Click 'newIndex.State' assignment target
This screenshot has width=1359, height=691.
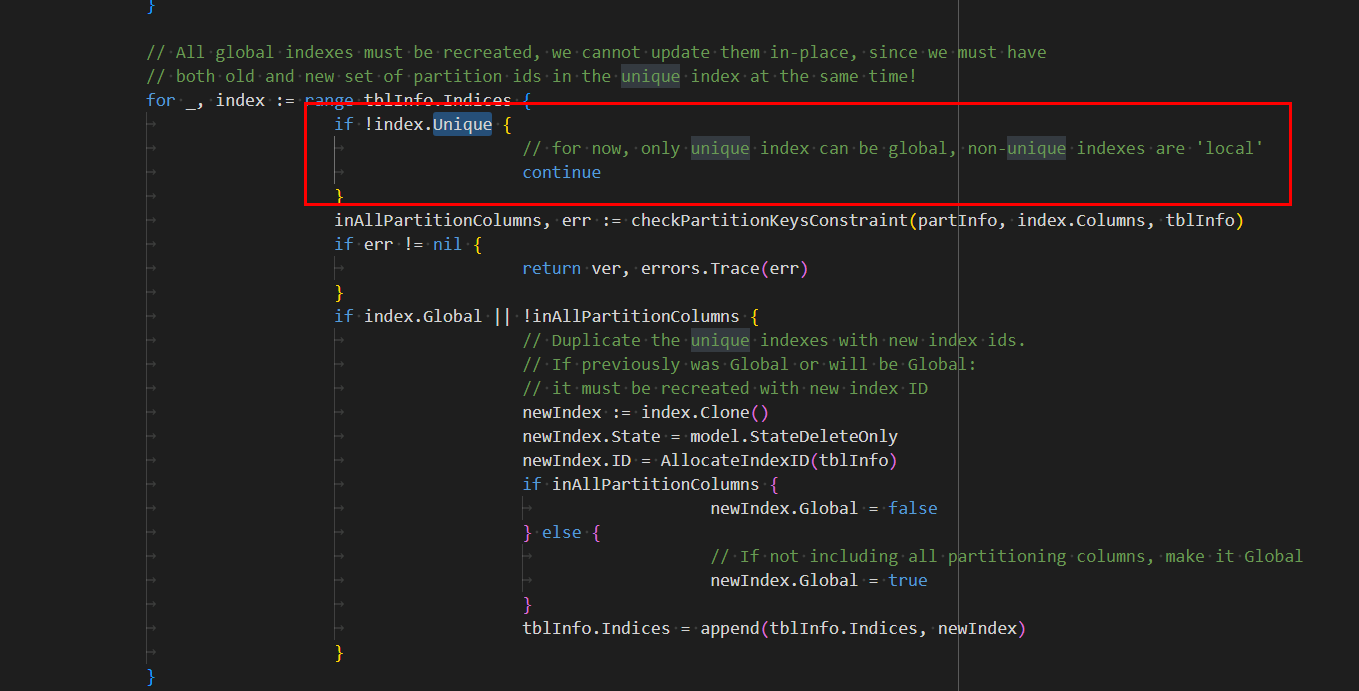[x=591, y=436]
